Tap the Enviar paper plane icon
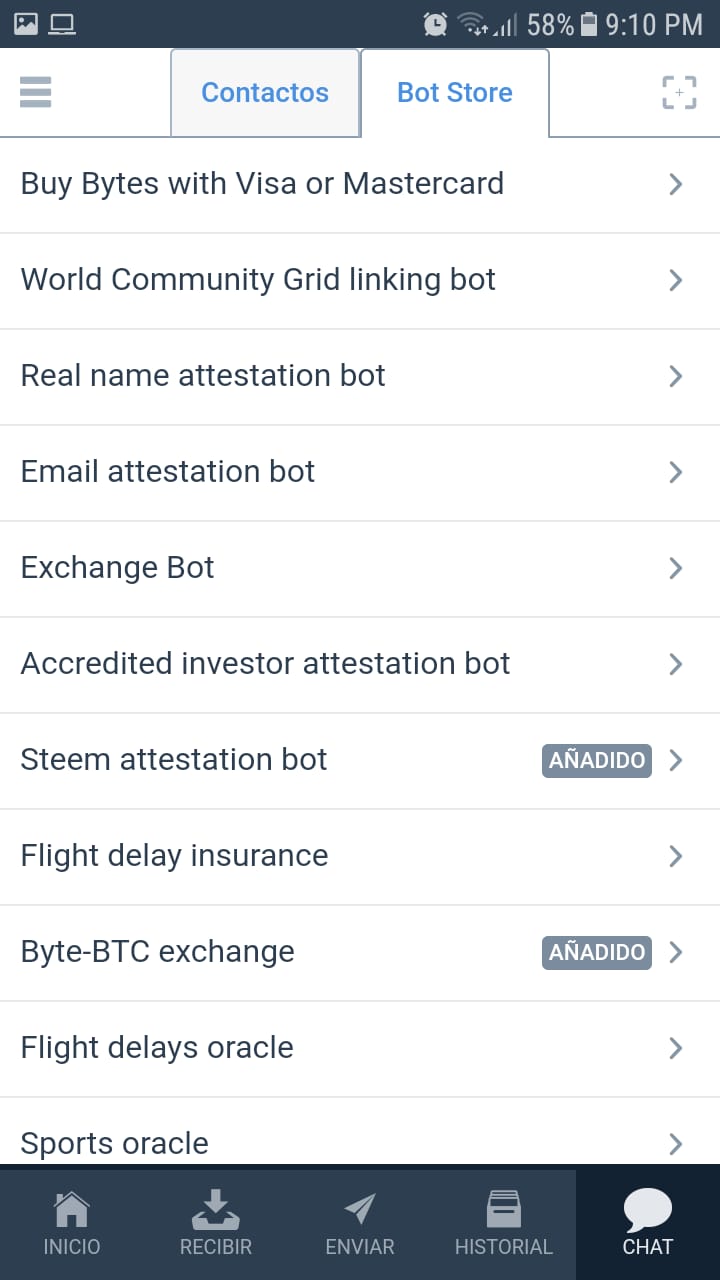This screenshot has width=720, height=1280. point(360,1211)
